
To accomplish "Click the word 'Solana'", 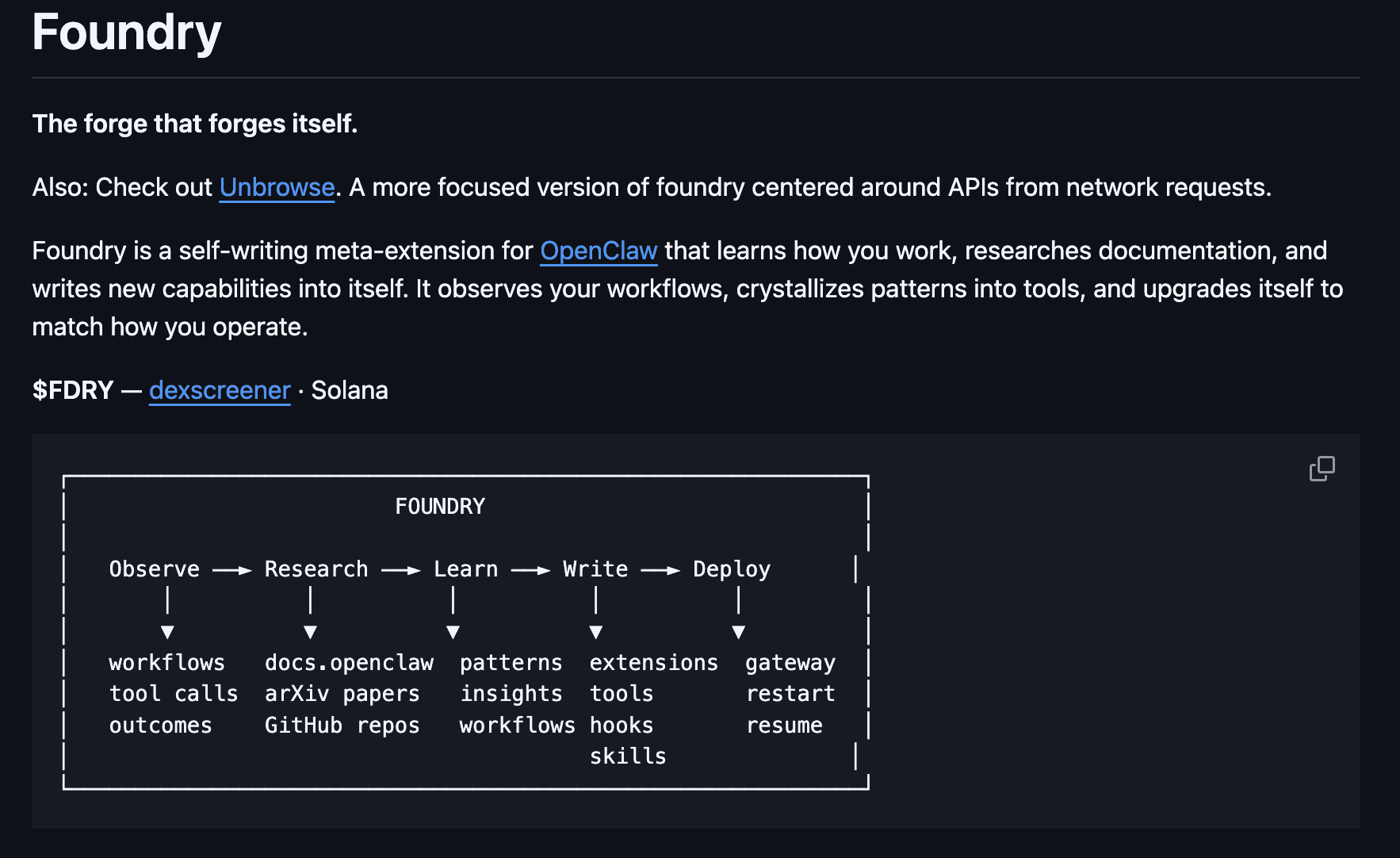I will click(350, 390).
